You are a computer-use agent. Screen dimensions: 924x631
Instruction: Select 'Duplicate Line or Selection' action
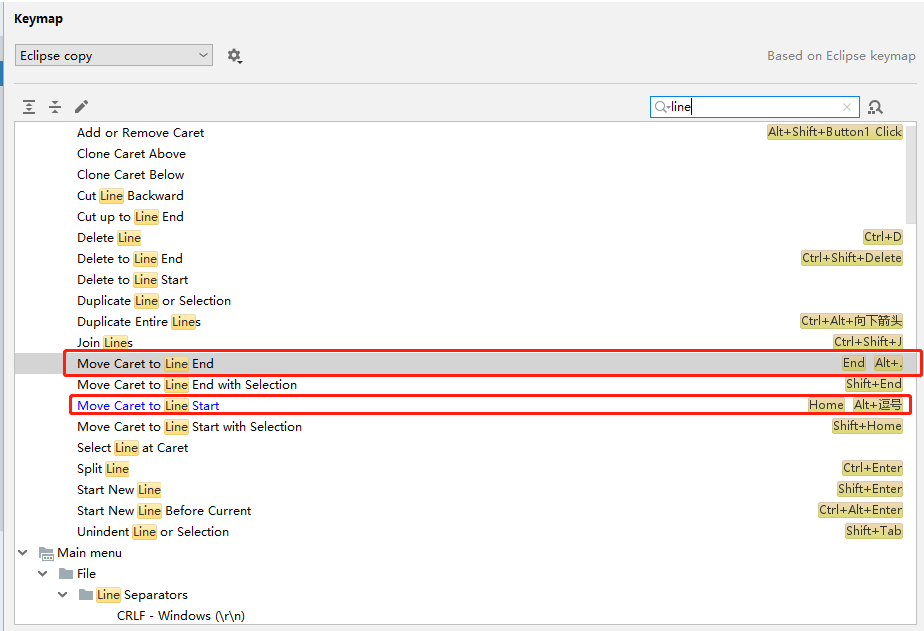[x=154, y=301]
